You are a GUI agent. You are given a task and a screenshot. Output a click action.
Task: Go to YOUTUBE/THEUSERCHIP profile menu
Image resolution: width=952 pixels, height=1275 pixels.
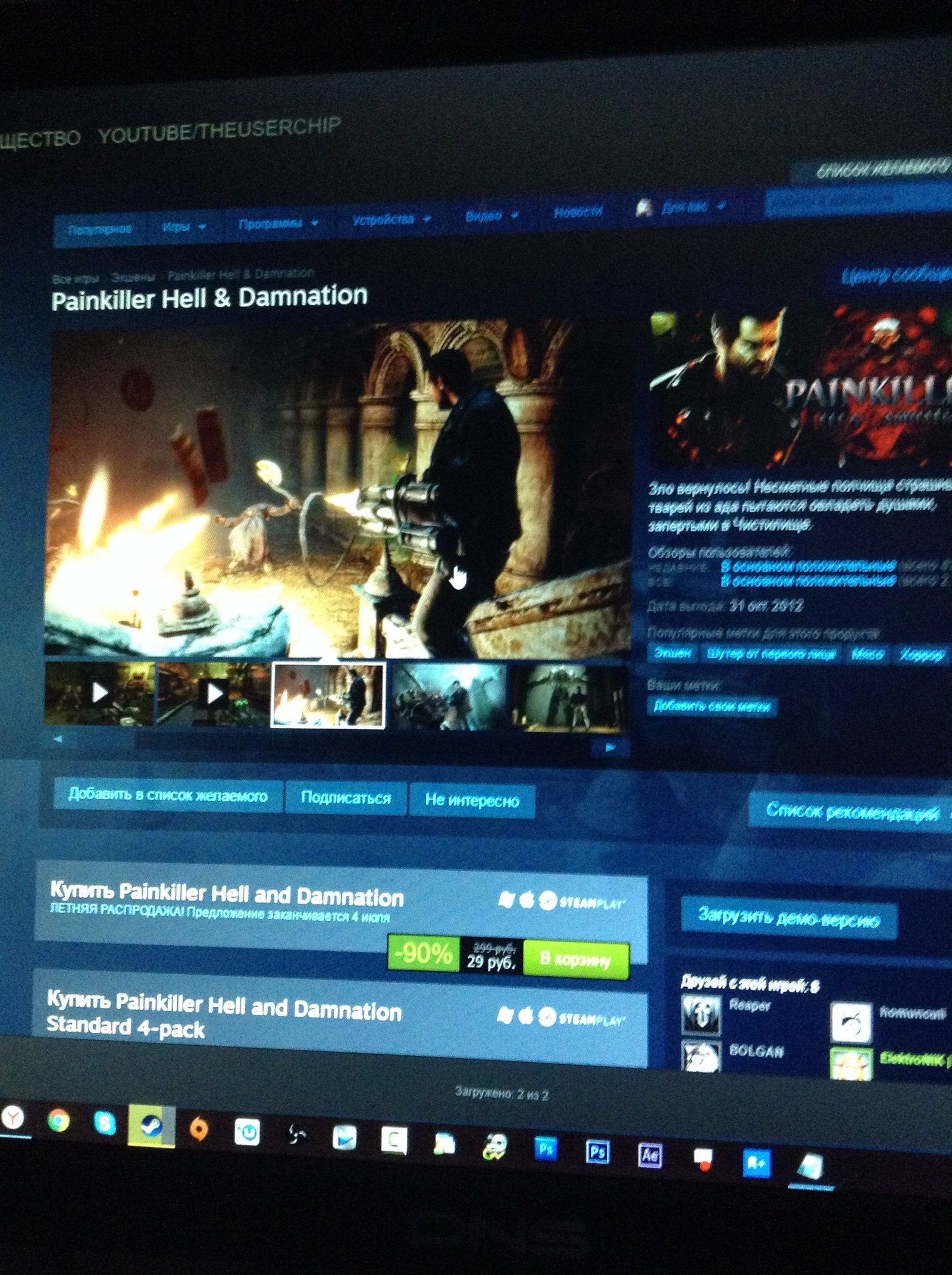(x=220, y=130)
